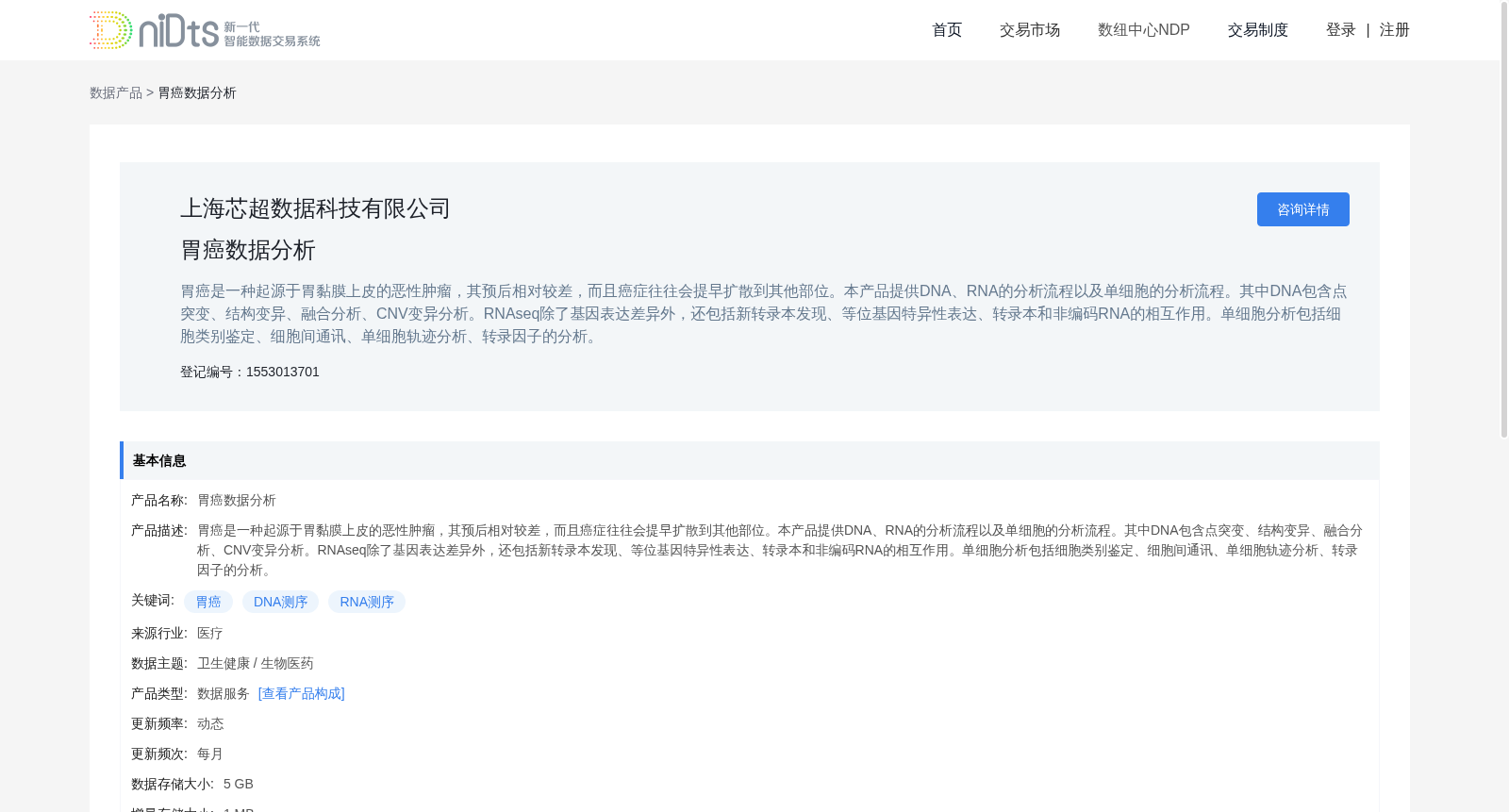The height and width of the screenshot is (812, 1509).
Task: Open the 查看产品构成 link
Action: (302, 693)
